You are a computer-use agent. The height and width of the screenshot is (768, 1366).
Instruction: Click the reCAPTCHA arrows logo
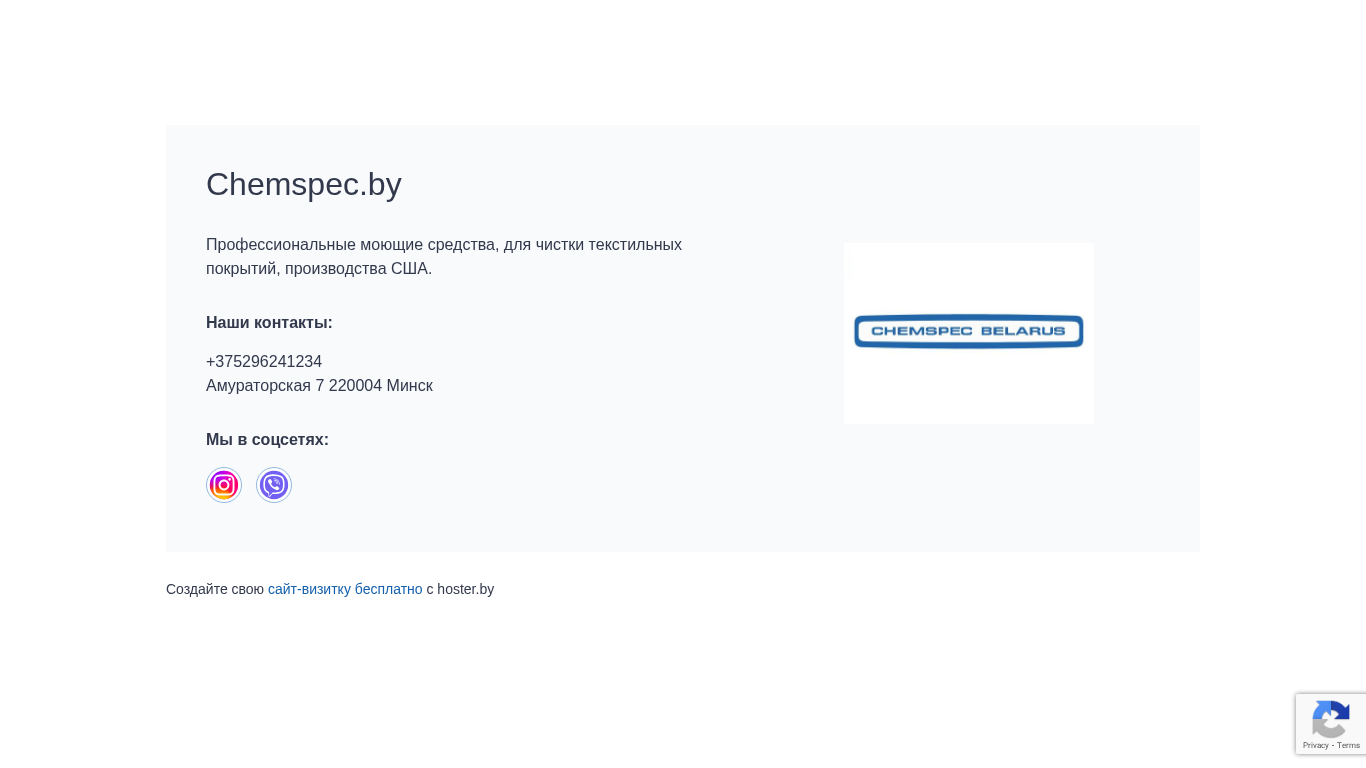coord(1330,719)
